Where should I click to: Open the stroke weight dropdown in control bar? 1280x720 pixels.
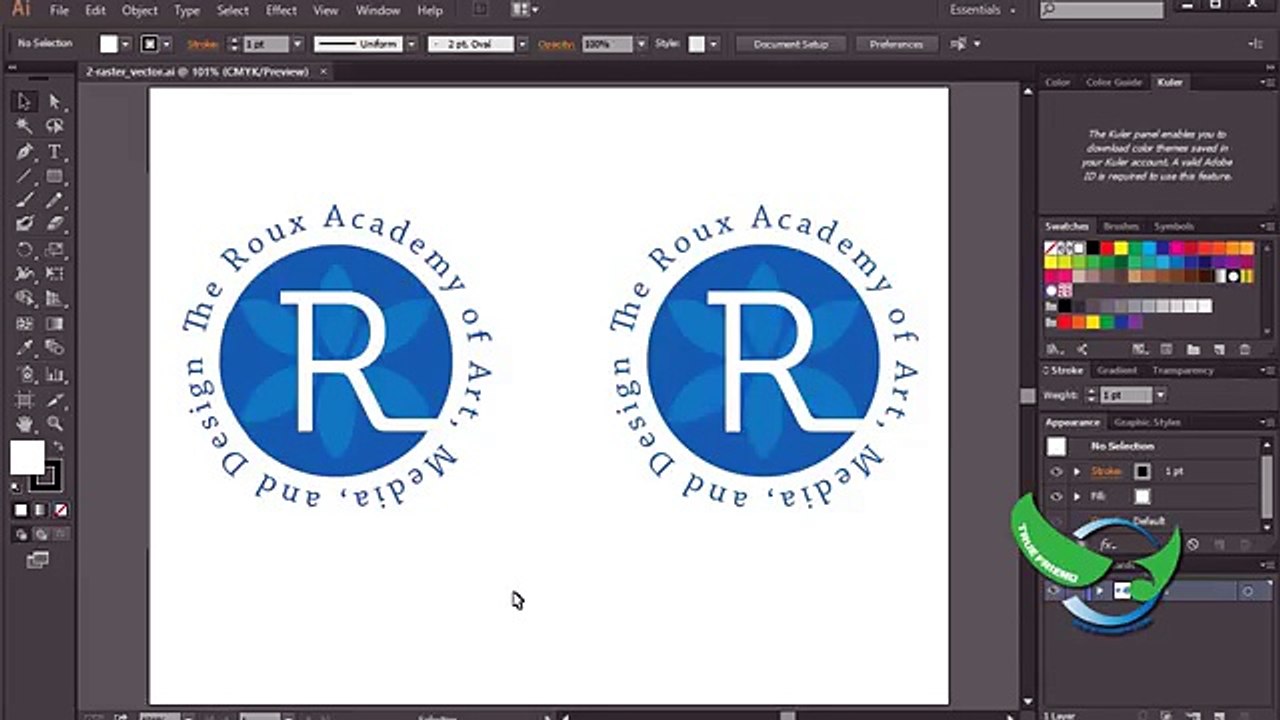click(x=297, y=44)
